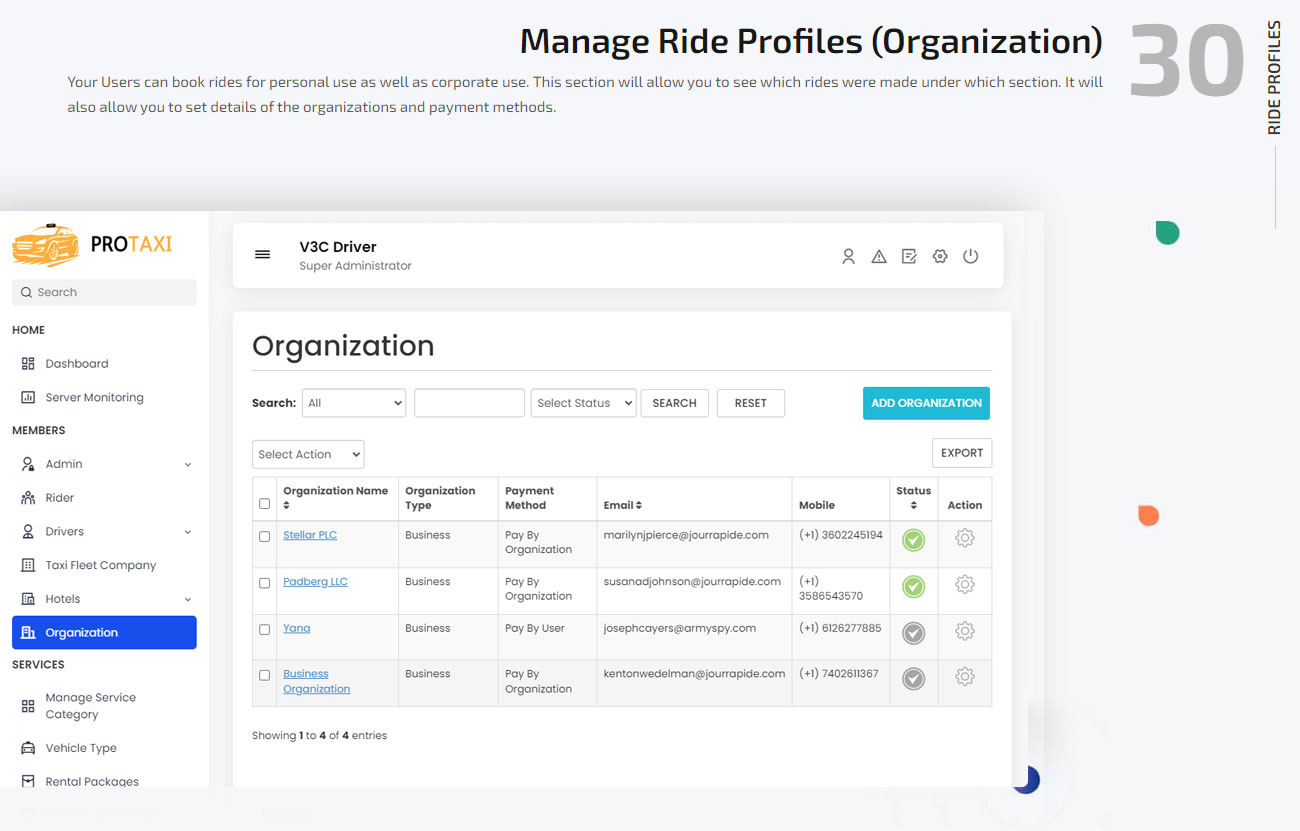This screenshot has width=1300, height=831.
Task: Open Rental Packages in the sidebar
Action: pyautogui.click(x=92, y=781)
